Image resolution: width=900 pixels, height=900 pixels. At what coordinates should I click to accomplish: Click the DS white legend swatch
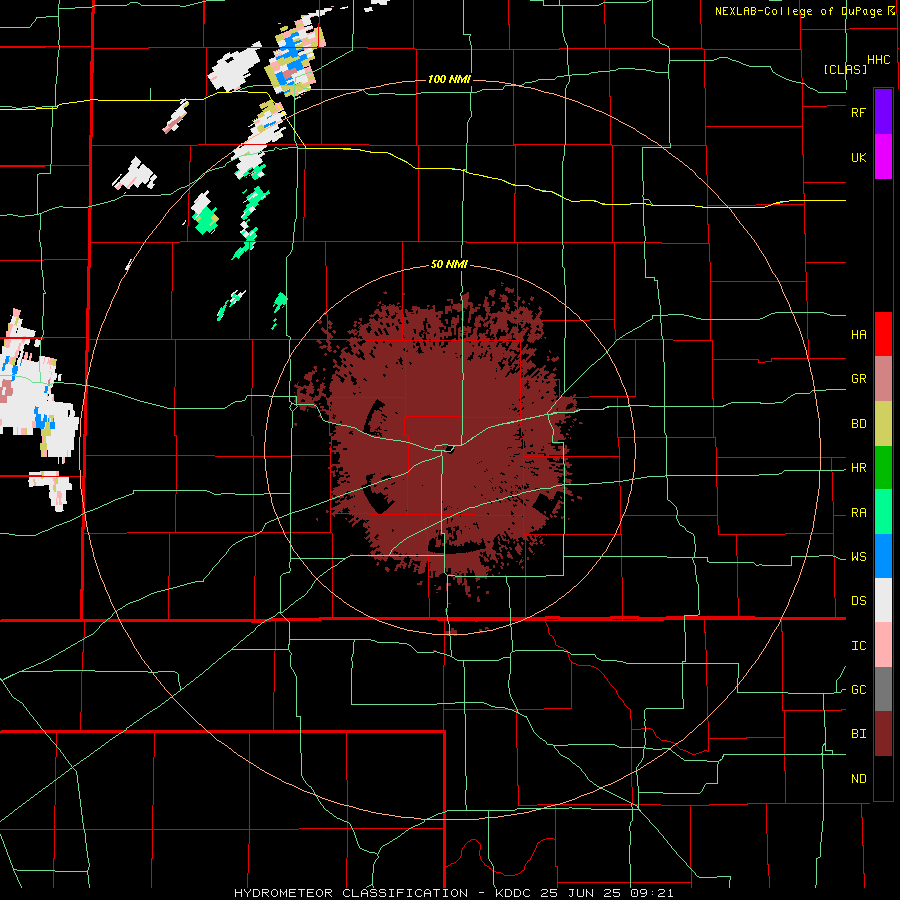click(x=883, y=600)
